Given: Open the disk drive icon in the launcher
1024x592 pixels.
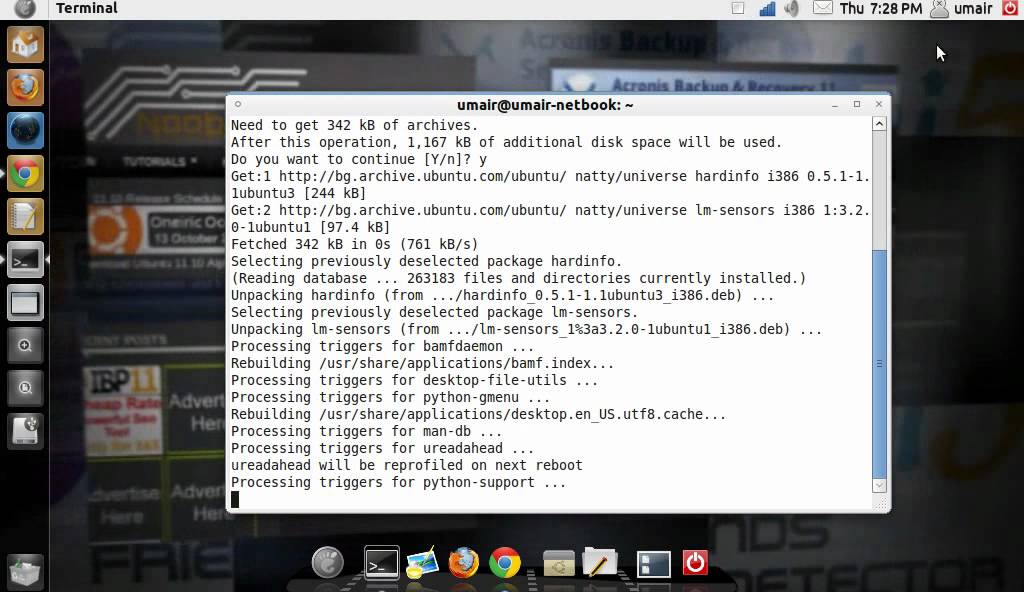Looking at the screenshot, I should point(25,431).
